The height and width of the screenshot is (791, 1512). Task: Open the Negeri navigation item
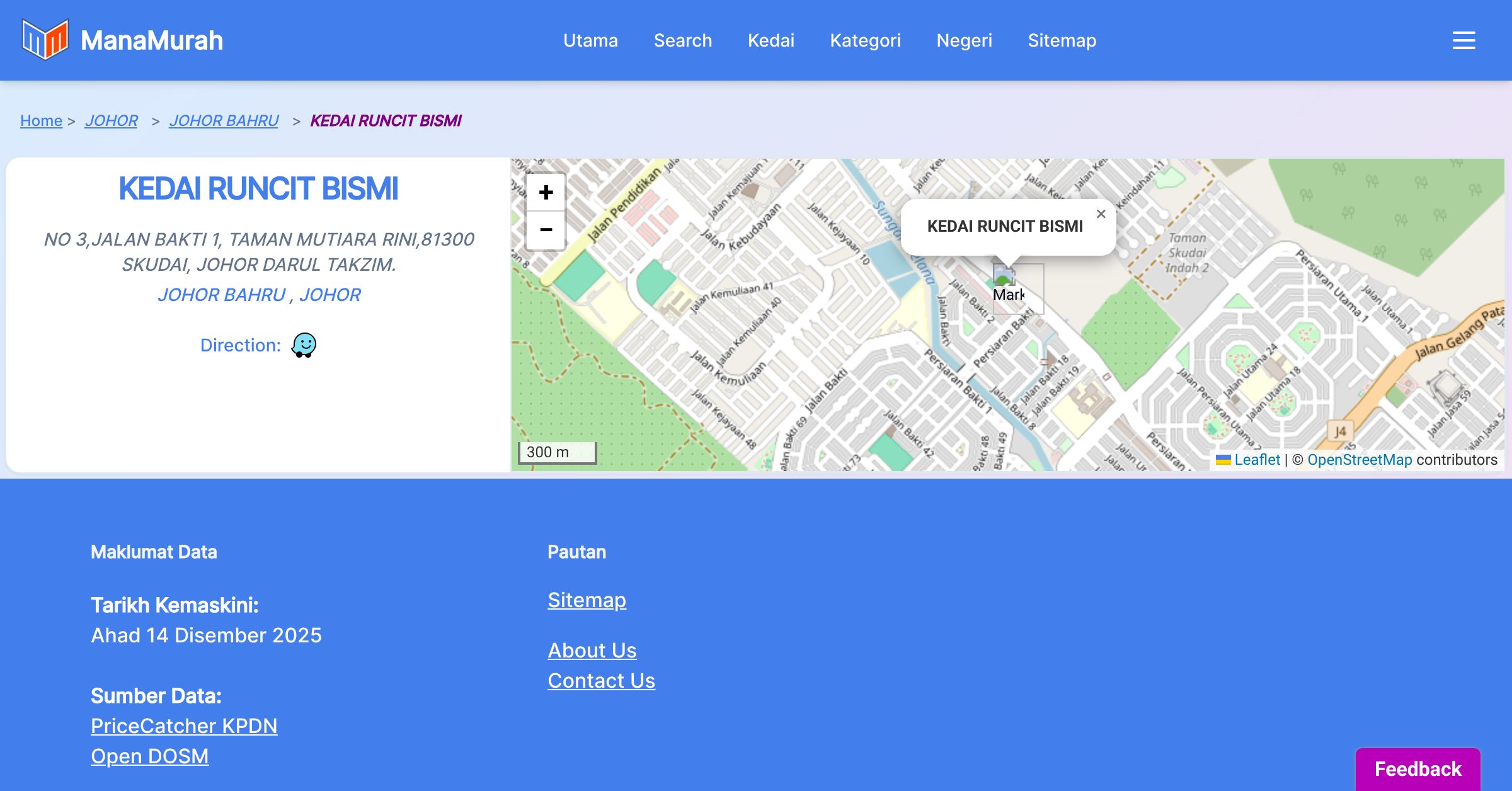pos(964,40)
